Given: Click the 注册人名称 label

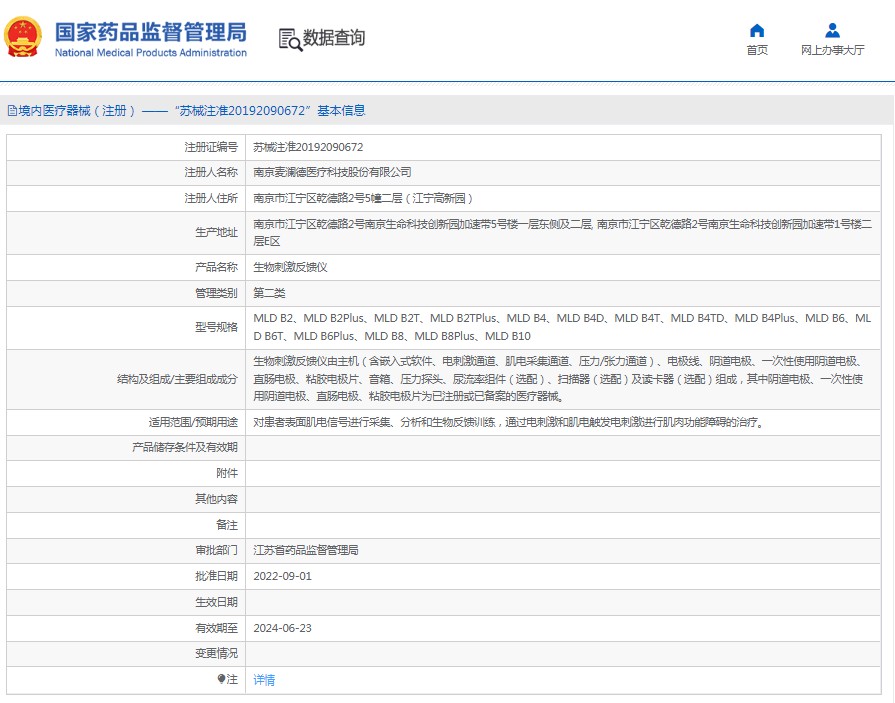Looking at the screenshot, I should coord(211,172).
